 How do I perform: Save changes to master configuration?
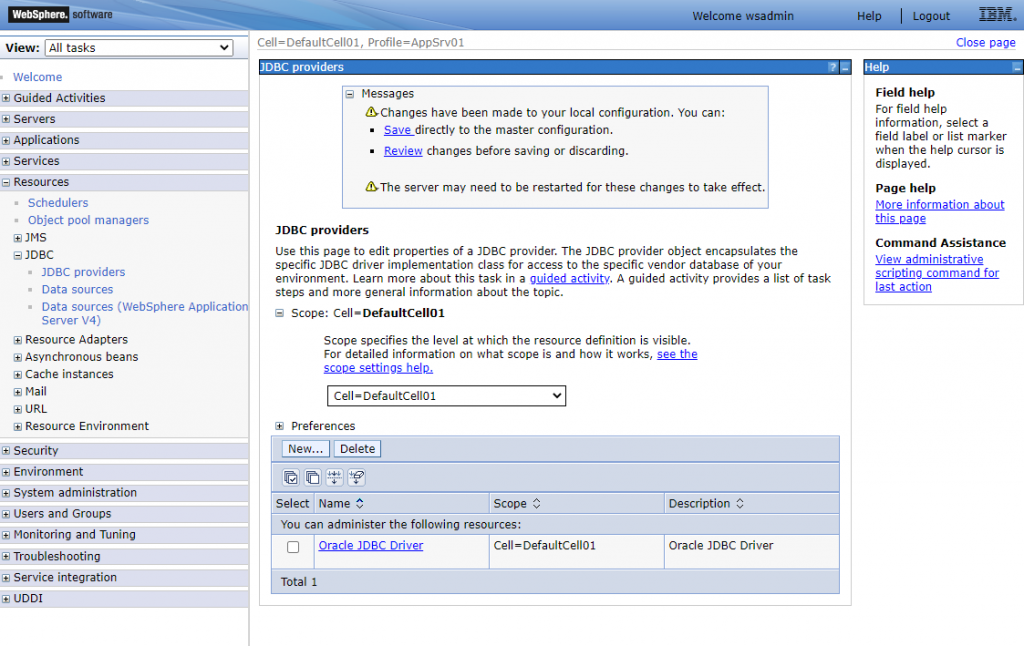click(398, 130)
